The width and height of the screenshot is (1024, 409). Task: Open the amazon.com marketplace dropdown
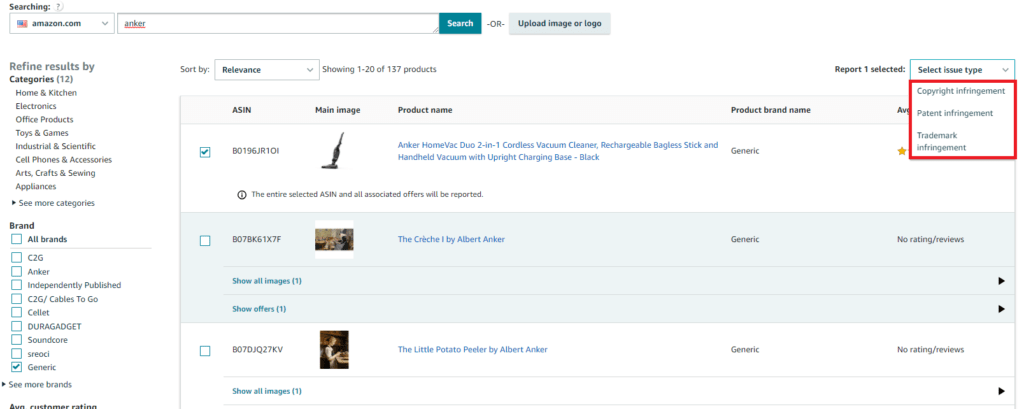[62, 24]
